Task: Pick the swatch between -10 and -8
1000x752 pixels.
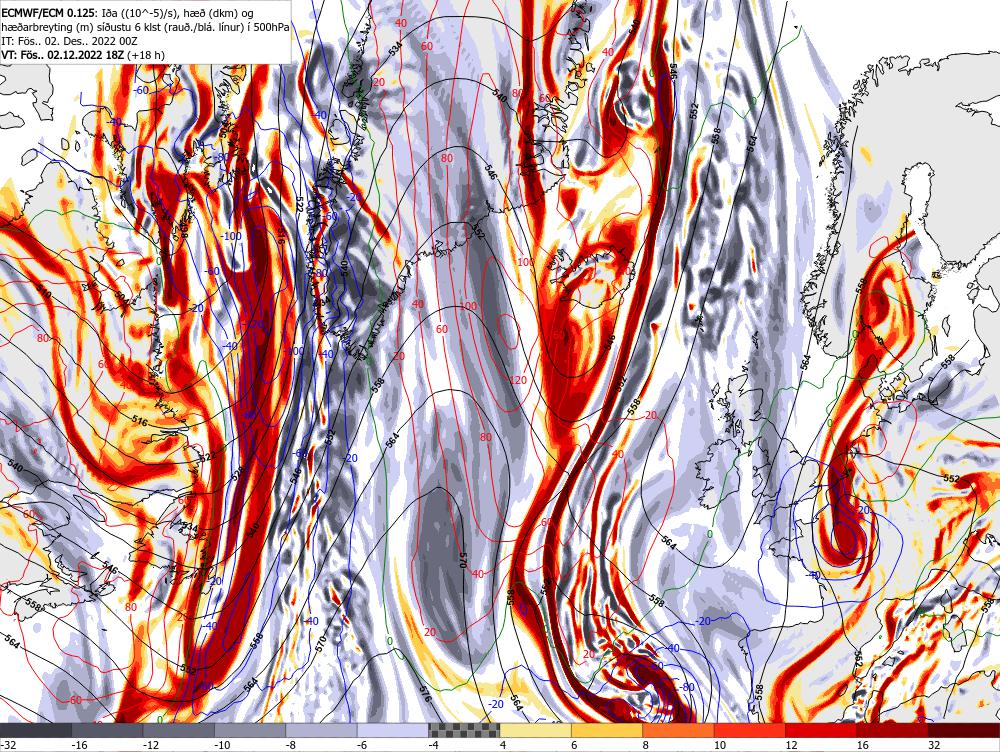Action: point(250,730)
